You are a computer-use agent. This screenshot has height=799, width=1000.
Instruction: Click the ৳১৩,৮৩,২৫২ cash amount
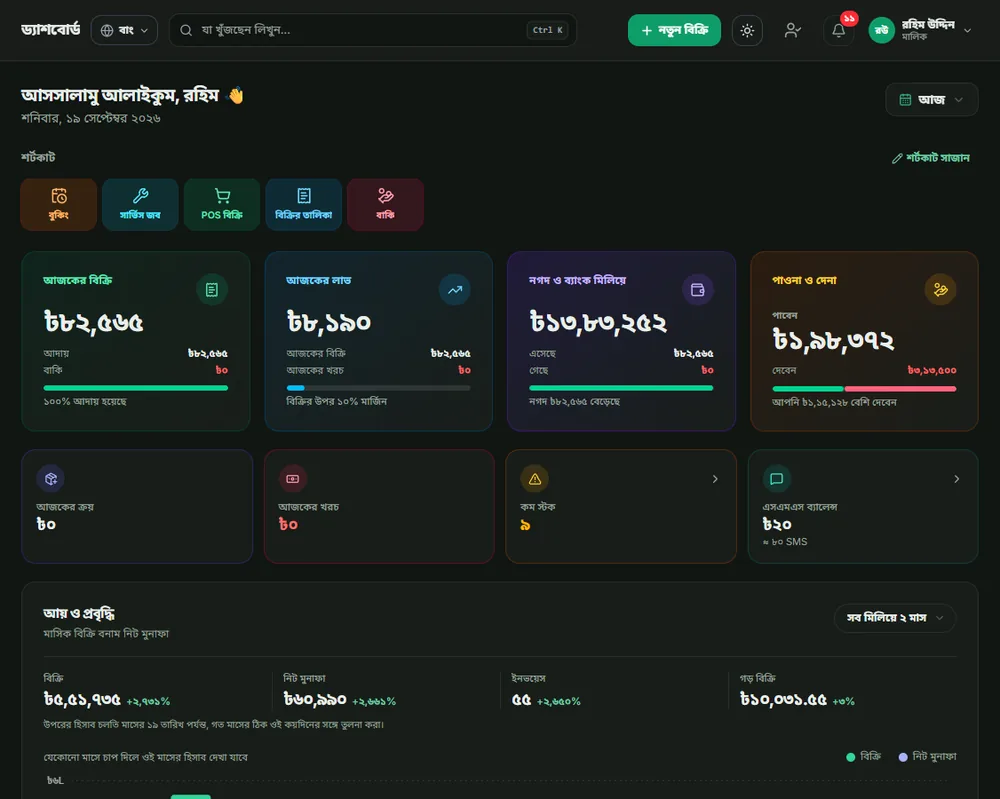598,322
